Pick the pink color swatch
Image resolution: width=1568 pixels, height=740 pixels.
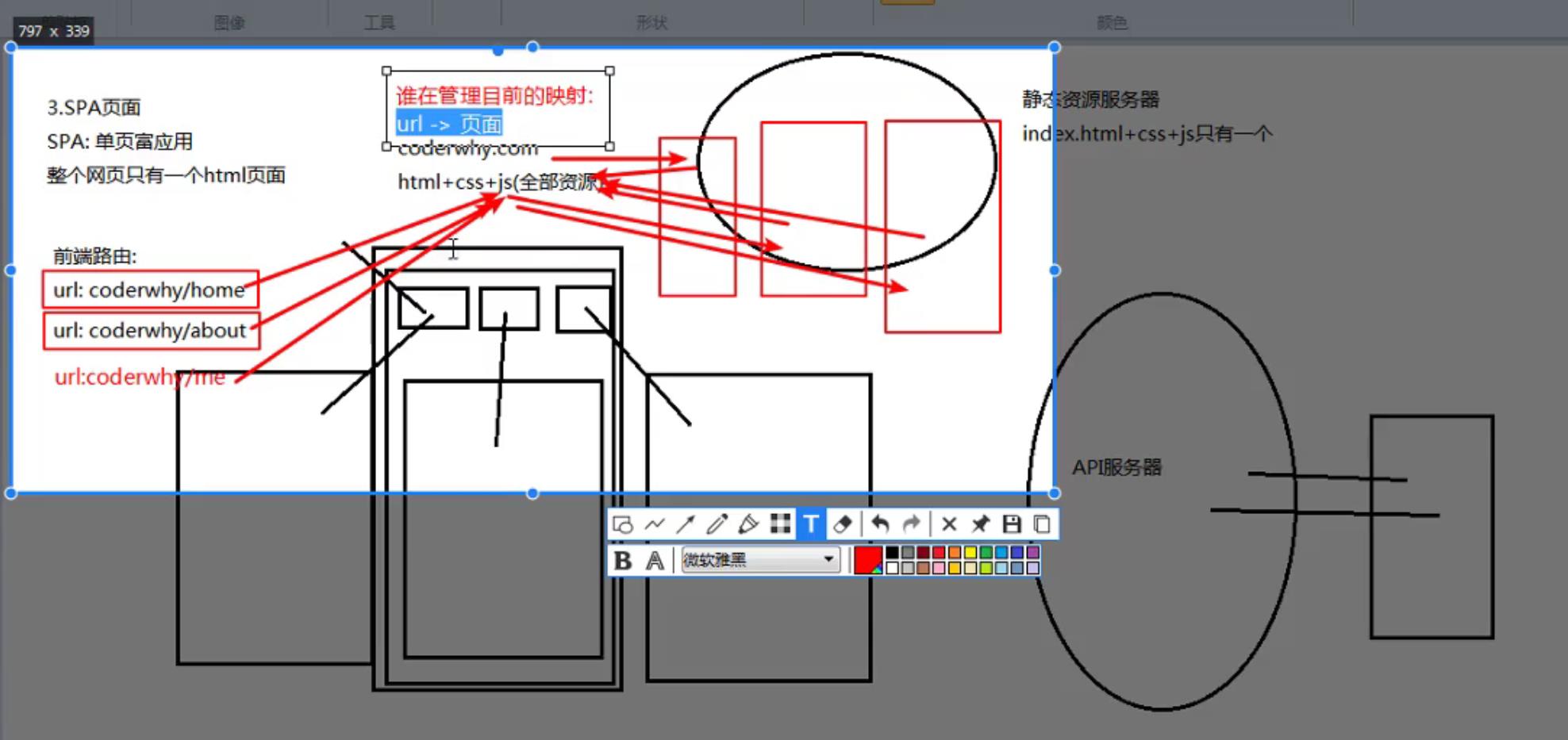point(939,568)
